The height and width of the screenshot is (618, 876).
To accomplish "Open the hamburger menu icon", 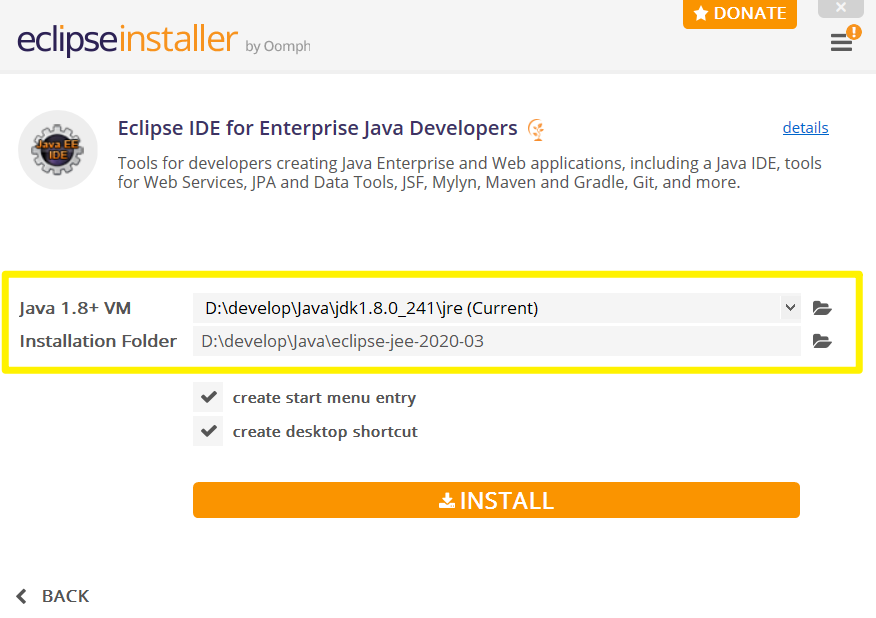I will (x=841, y=42).
